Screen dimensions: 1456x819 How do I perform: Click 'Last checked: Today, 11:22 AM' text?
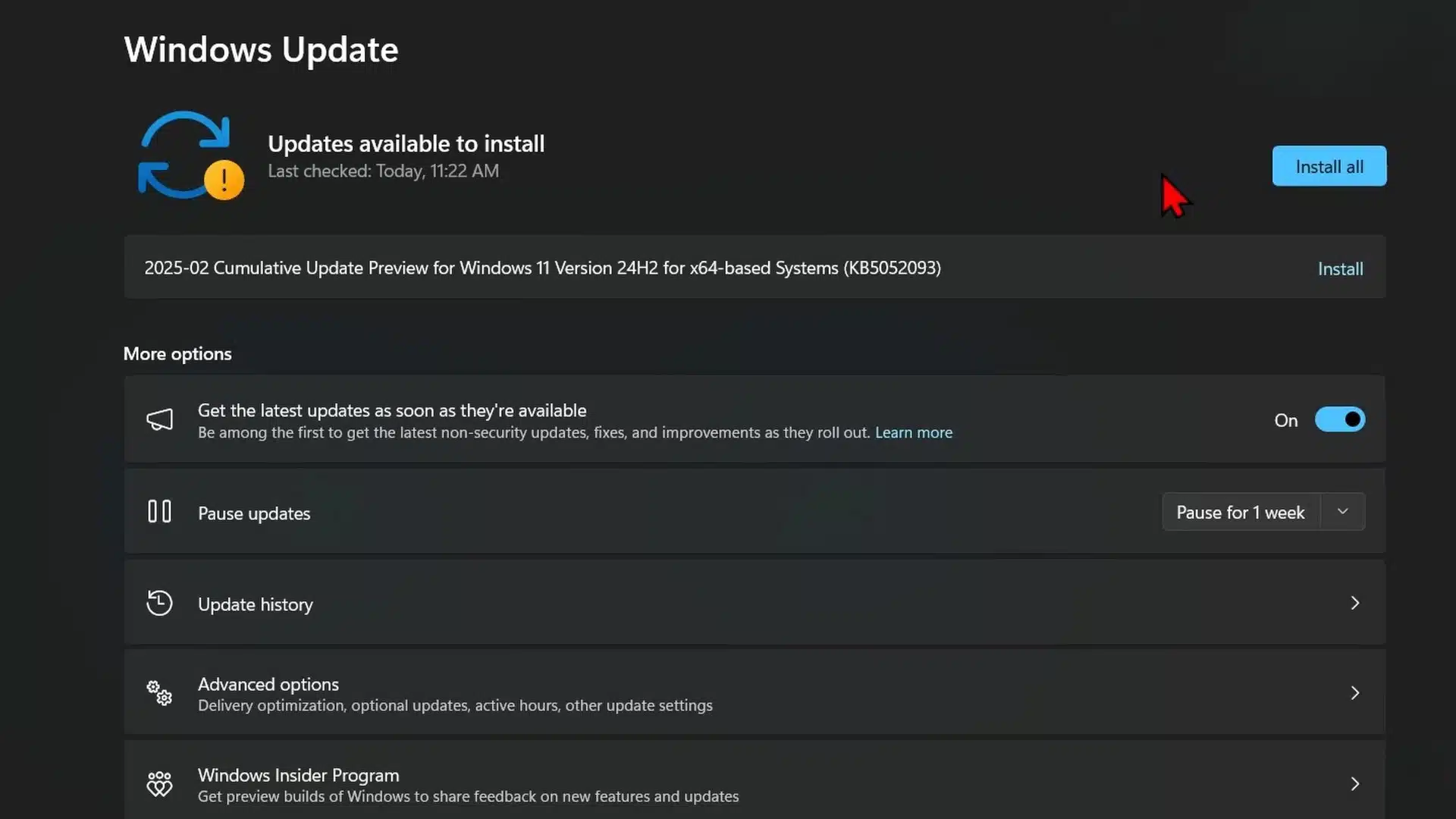383,171
